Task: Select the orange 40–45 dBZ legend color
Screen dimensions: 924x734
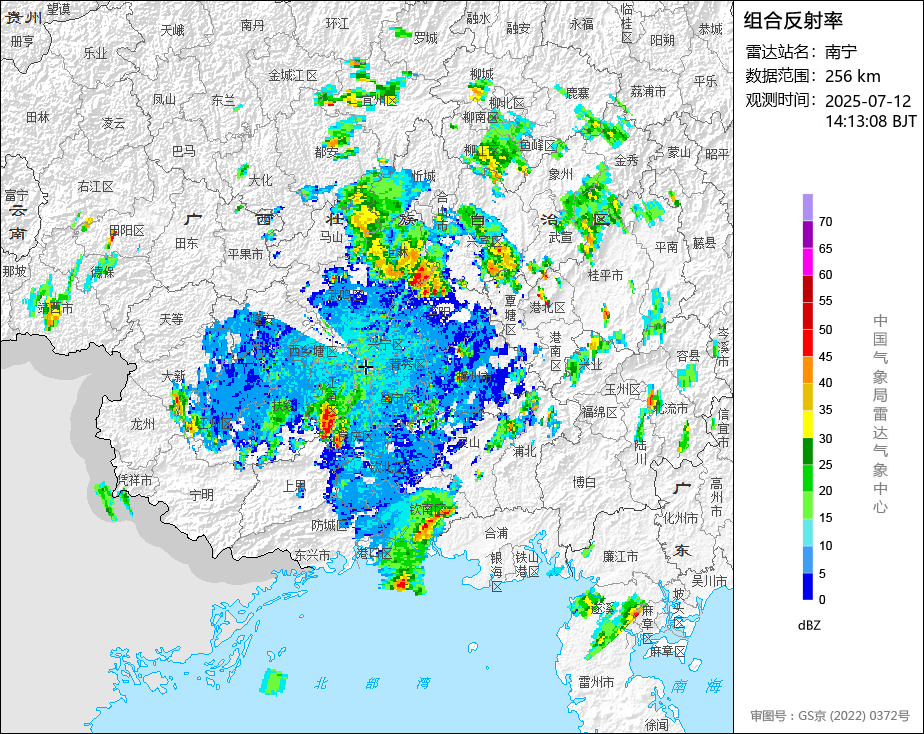Action: pos(807,370)
